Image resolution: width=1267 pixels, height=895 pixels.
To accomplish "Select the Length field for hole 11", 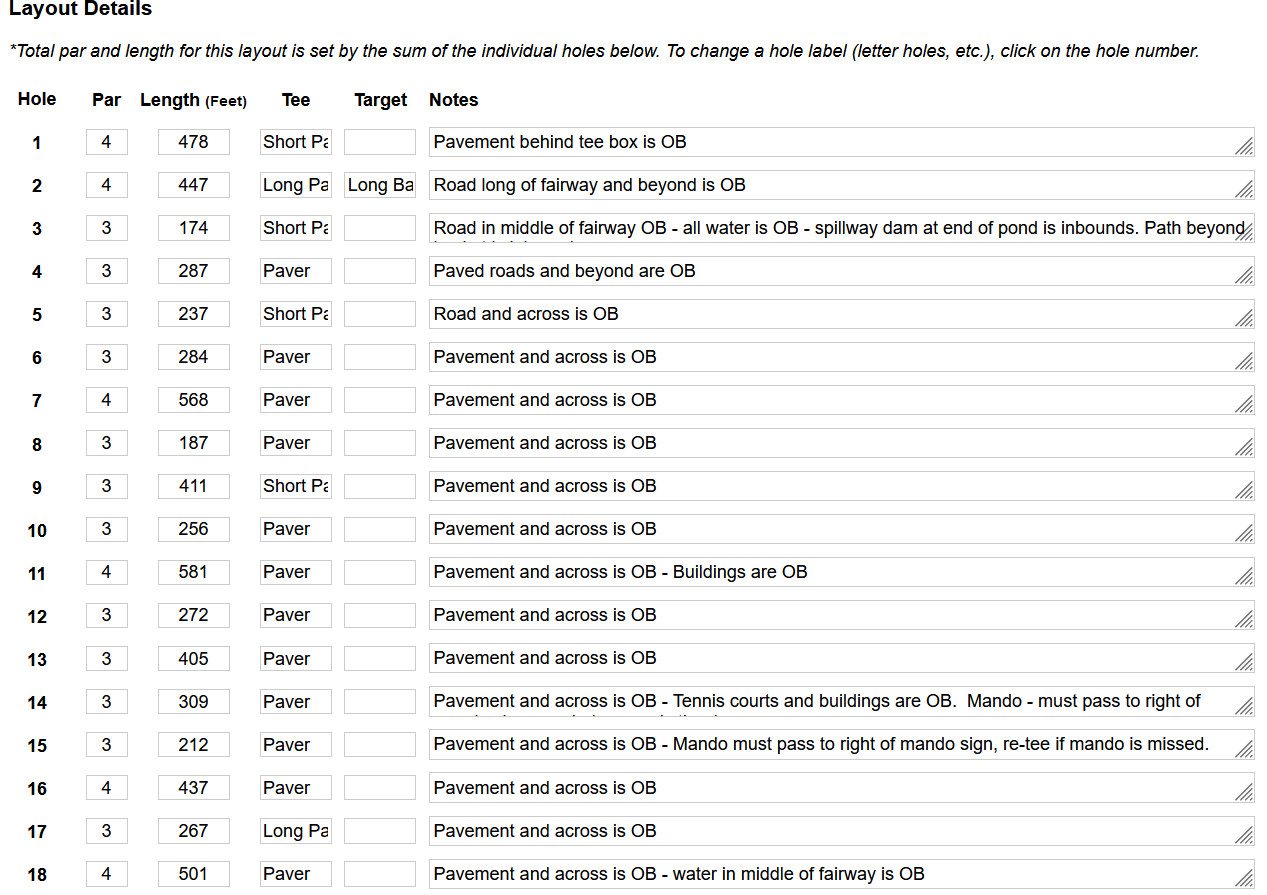I will pos(193,572).
